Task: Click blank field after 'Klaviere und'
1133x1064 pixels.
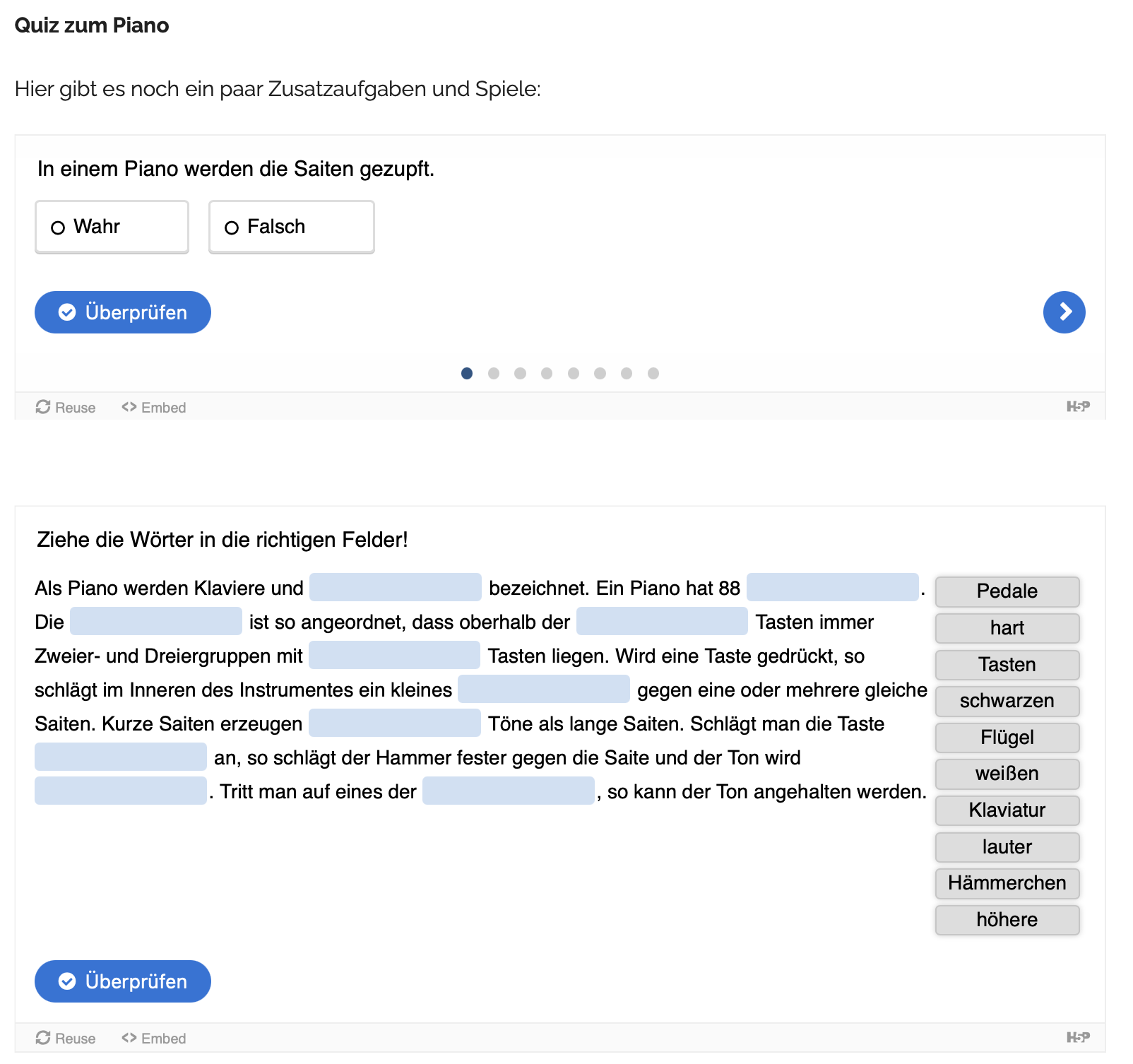Action: point(396,587)
